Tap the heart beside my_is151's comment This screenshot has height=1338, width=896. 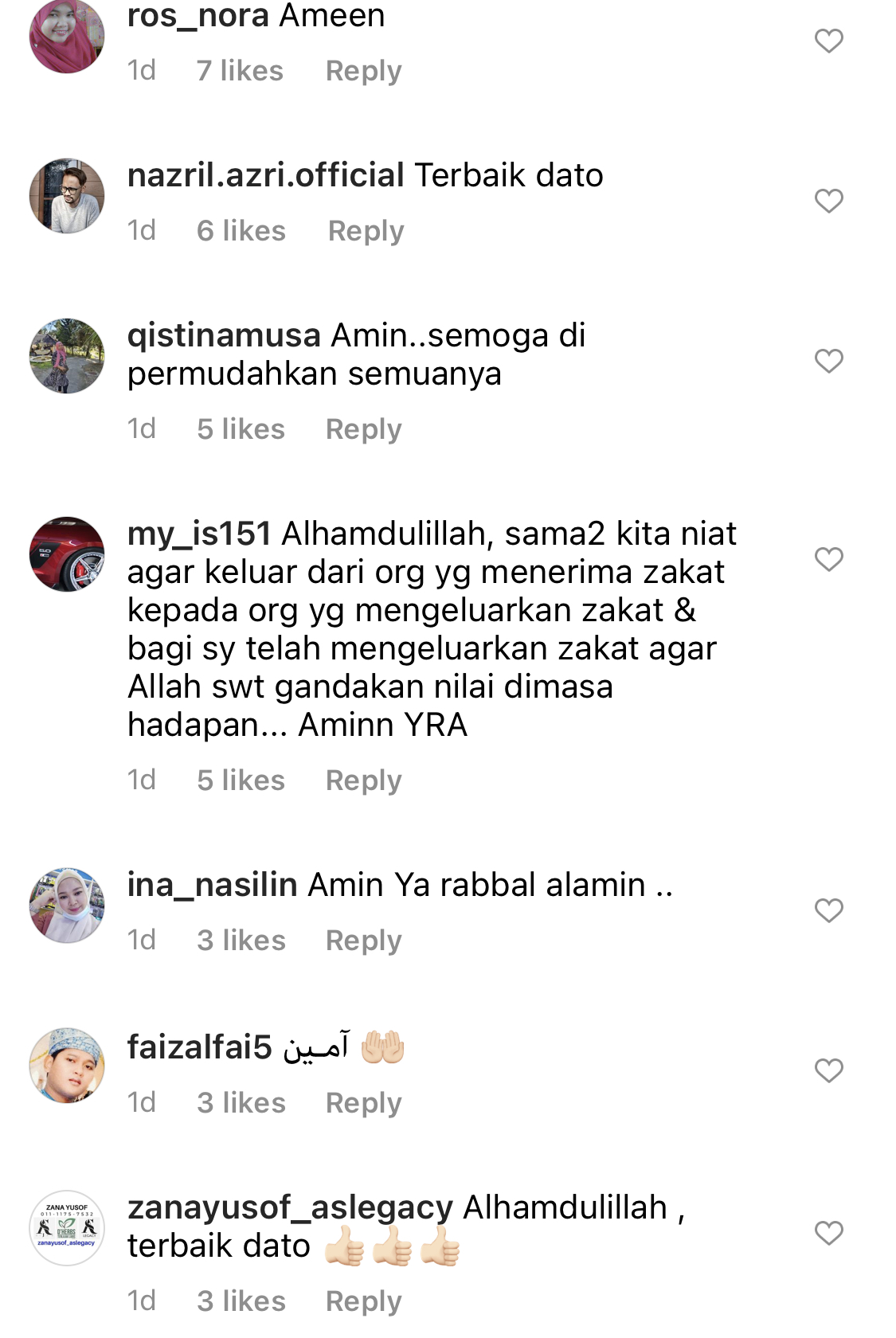(828, 559)
